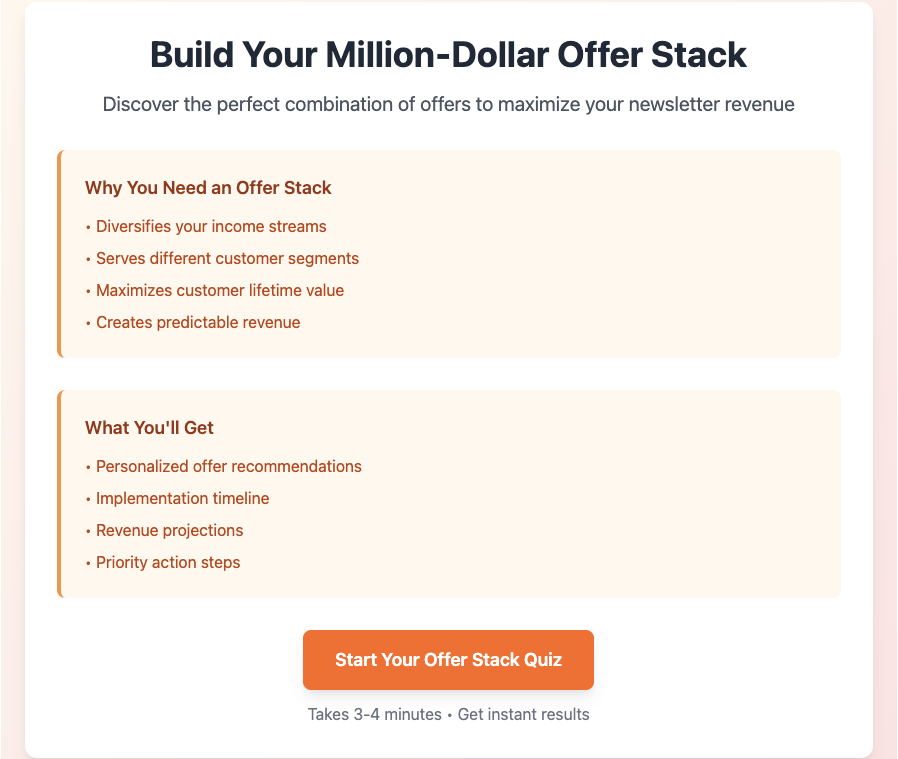Screen dimensions: 898x759
Task: Click the orange accent bar on the first panel
Action: point(59,252)
